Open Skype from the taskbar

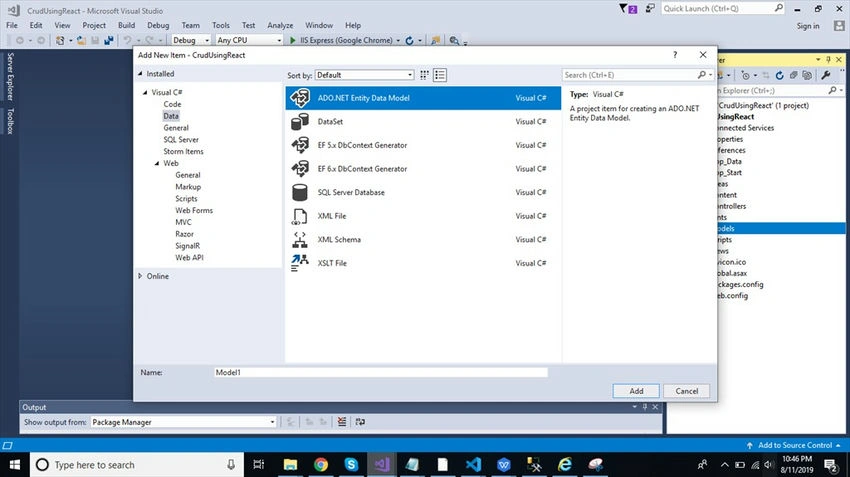(x=351, y=465)
